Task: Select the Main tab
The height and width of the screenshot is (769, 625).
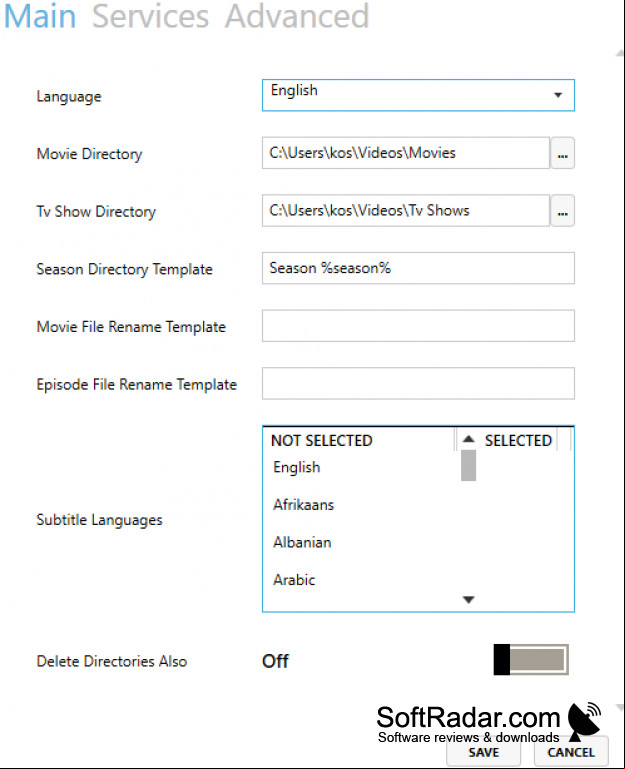Action: pos(40,16)
